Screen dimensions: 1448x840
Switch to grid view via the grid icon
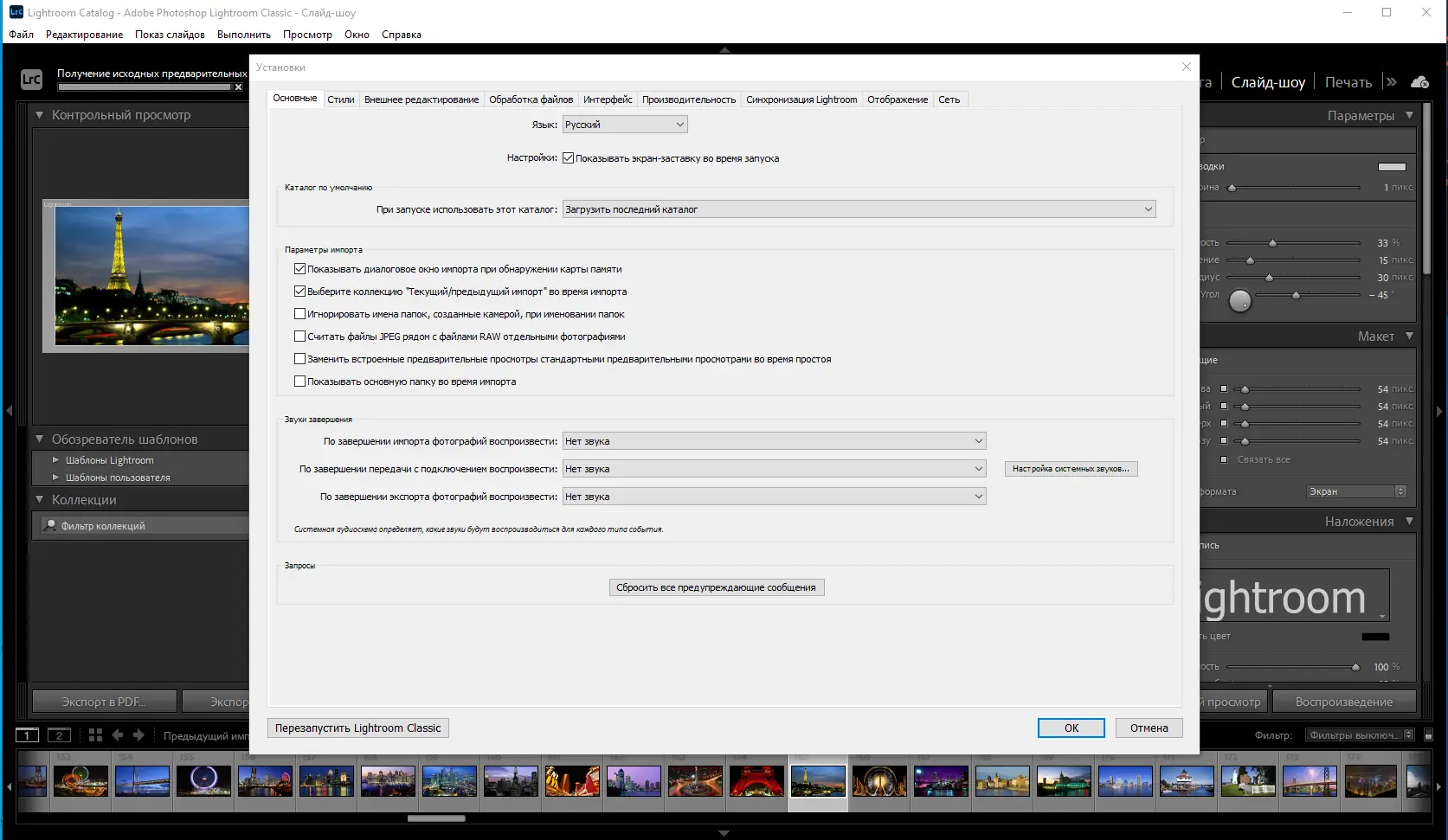pyautogui.click(x=95, y=735)
